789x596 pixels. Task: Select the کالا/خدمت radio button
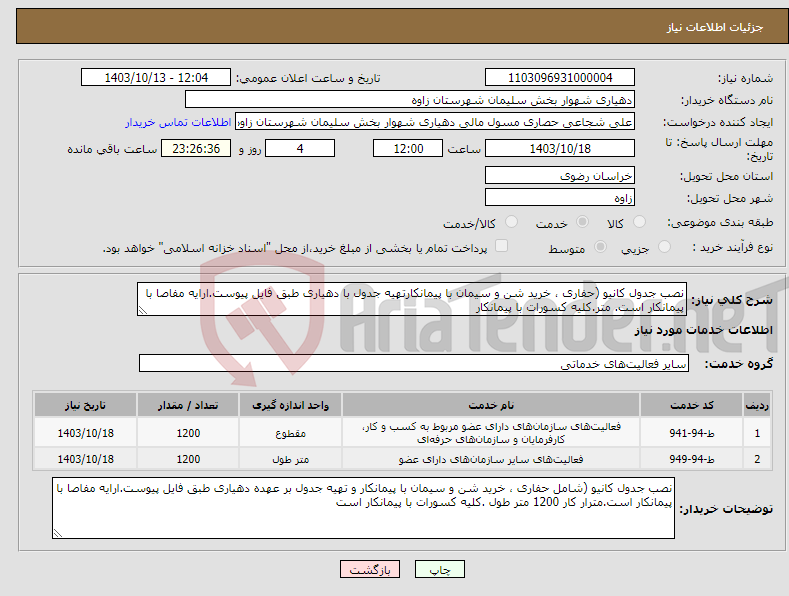[511, 221]
